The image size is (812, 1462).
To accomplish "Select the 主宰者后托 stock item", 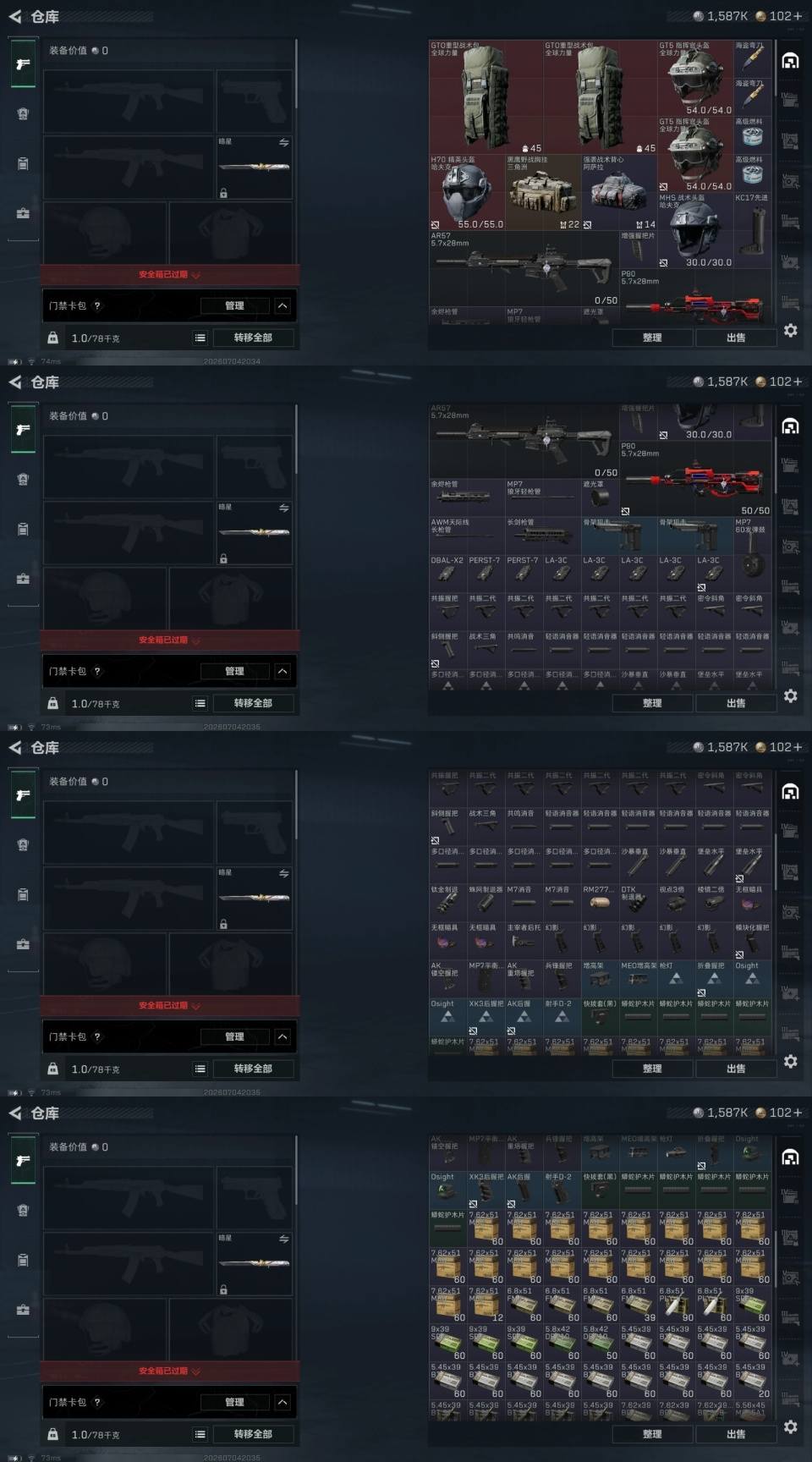I will pyautogui.click(x=524, y=941).
